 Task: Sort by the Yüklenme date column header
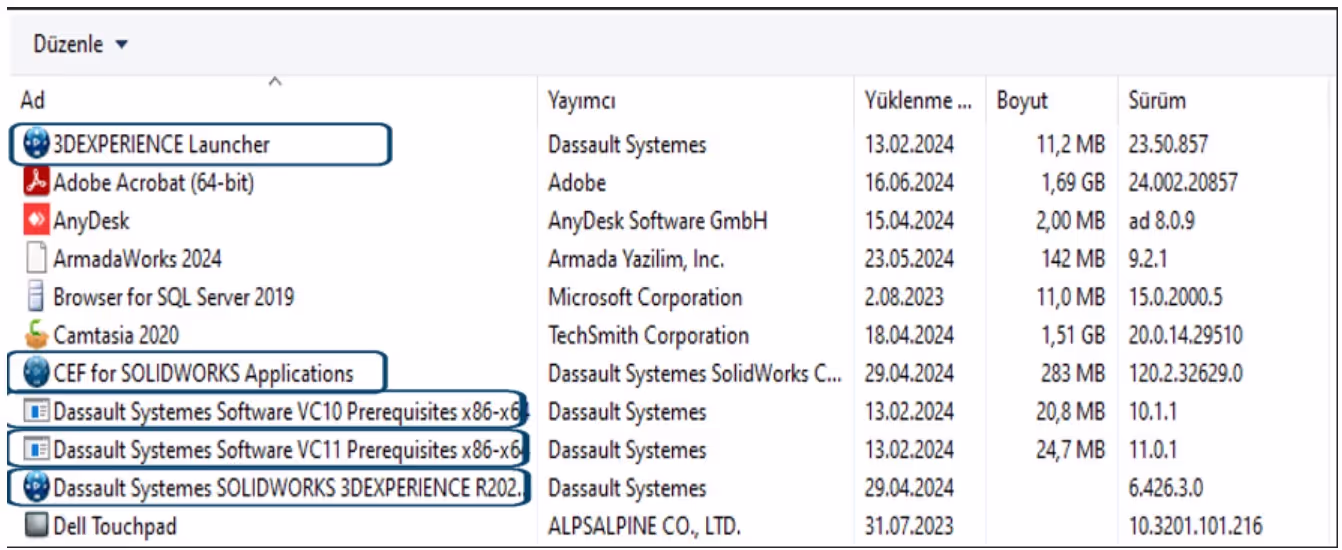[x=917, y=101]
